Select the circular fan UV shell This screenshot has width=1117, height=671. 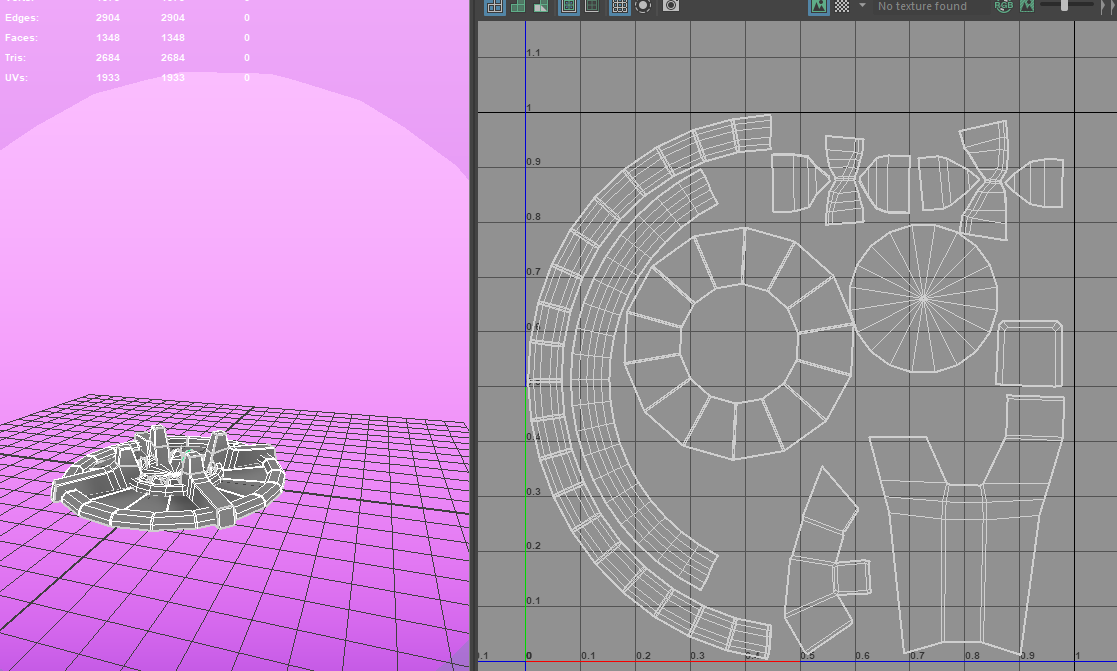pos(923,298)
